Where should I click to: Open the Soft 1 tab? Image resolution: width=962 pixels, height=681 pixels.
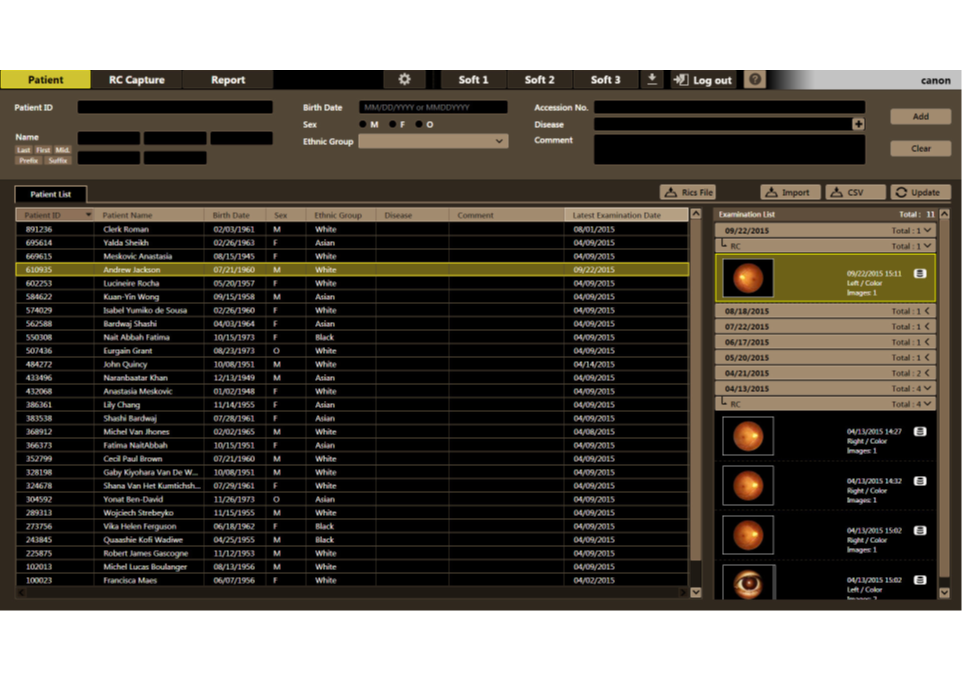coord(473,80)
